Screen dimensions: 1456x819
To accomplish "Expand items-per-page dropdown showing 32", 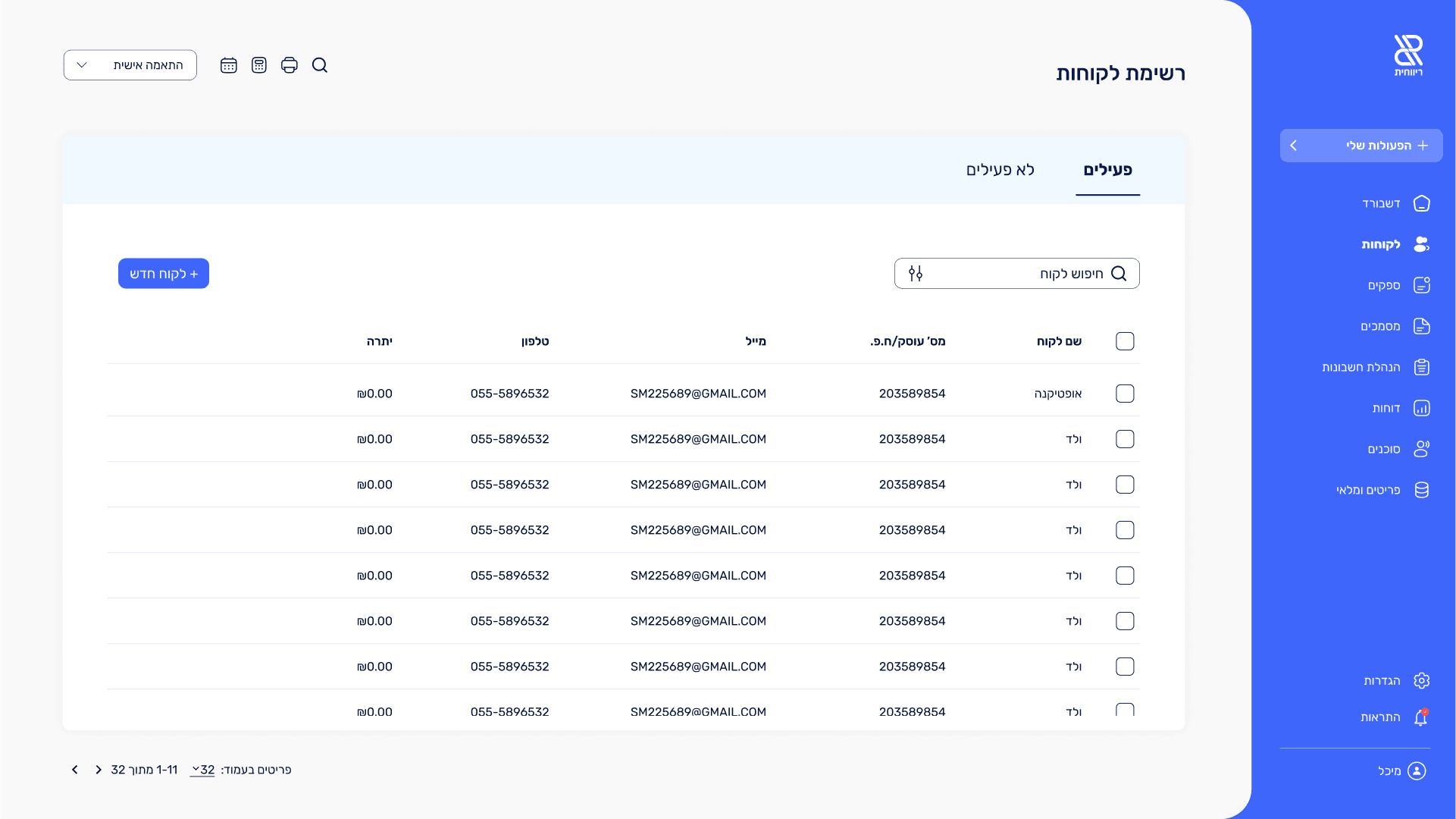I will pos(202,770).
